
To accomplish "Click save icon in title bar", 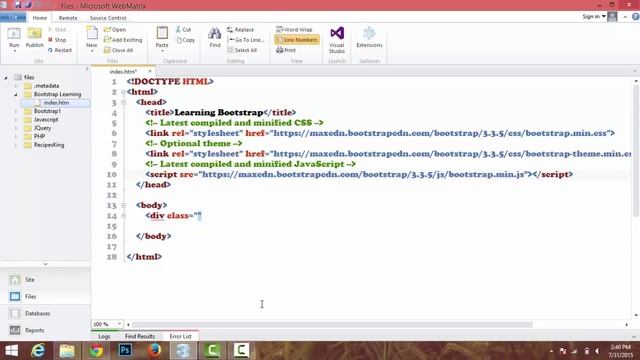I will click(x=18, y=5).
